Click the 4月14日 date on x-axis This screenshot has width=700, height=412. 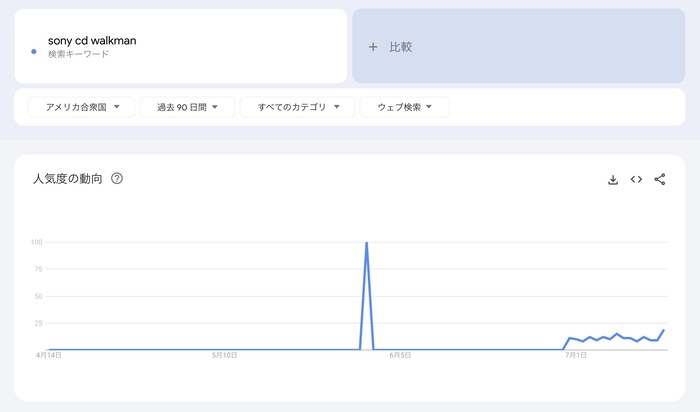[49, 356]
